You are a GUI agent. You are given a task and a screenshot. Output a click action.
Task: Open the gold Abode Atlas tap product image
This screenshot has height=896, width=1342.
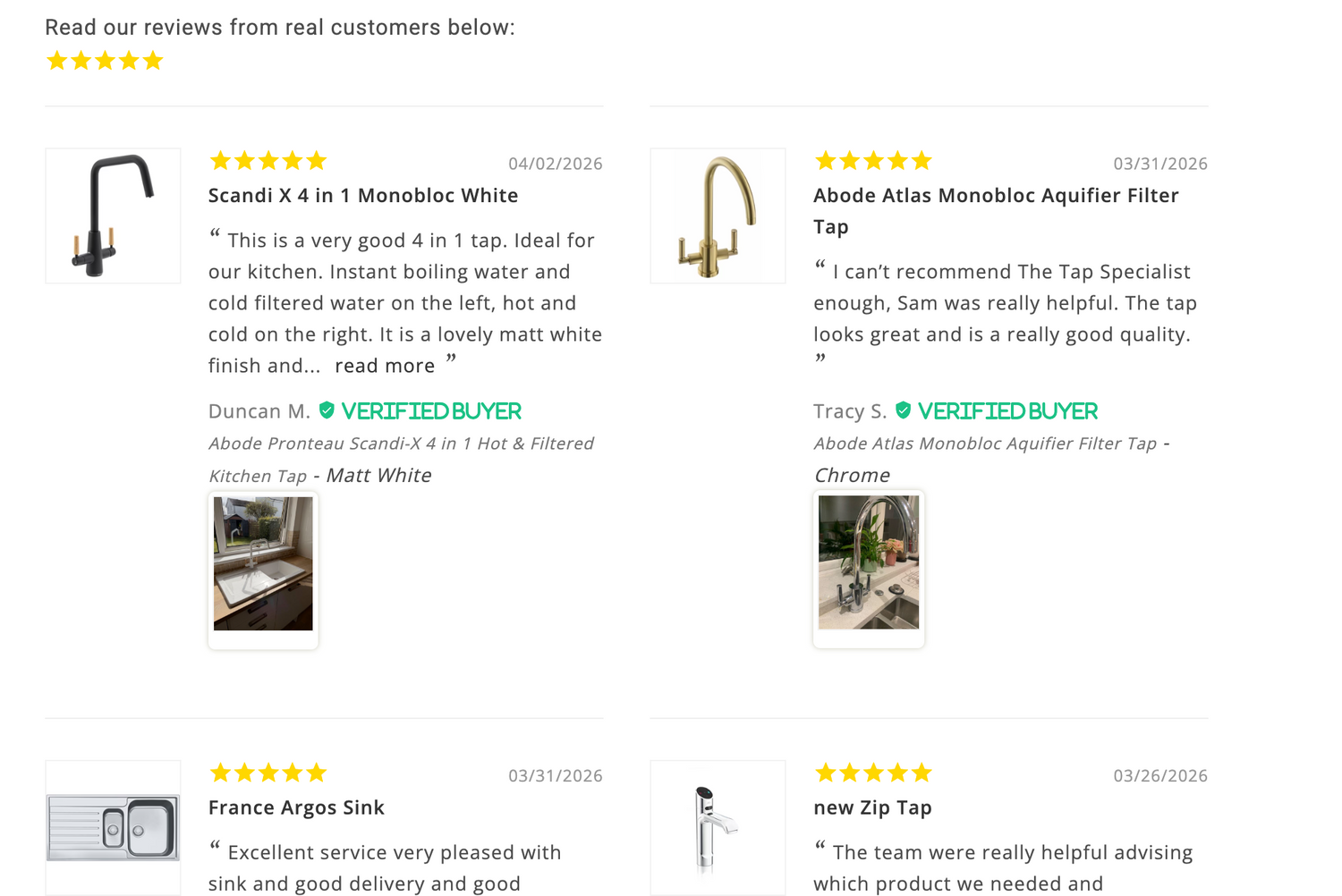click(718, 216)
